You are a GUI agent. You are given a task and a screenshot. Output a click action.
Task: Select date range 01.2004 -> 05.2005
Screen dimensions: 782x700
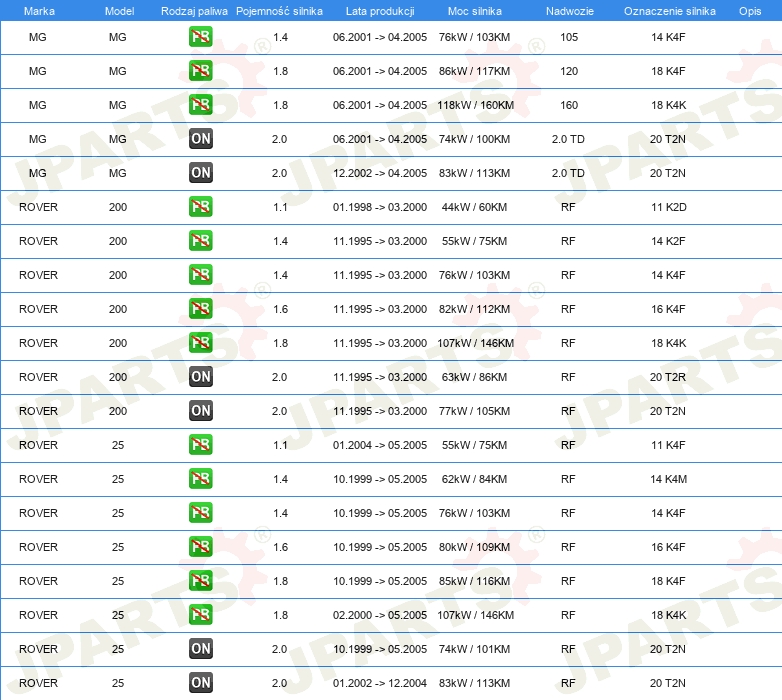point(380,445)
